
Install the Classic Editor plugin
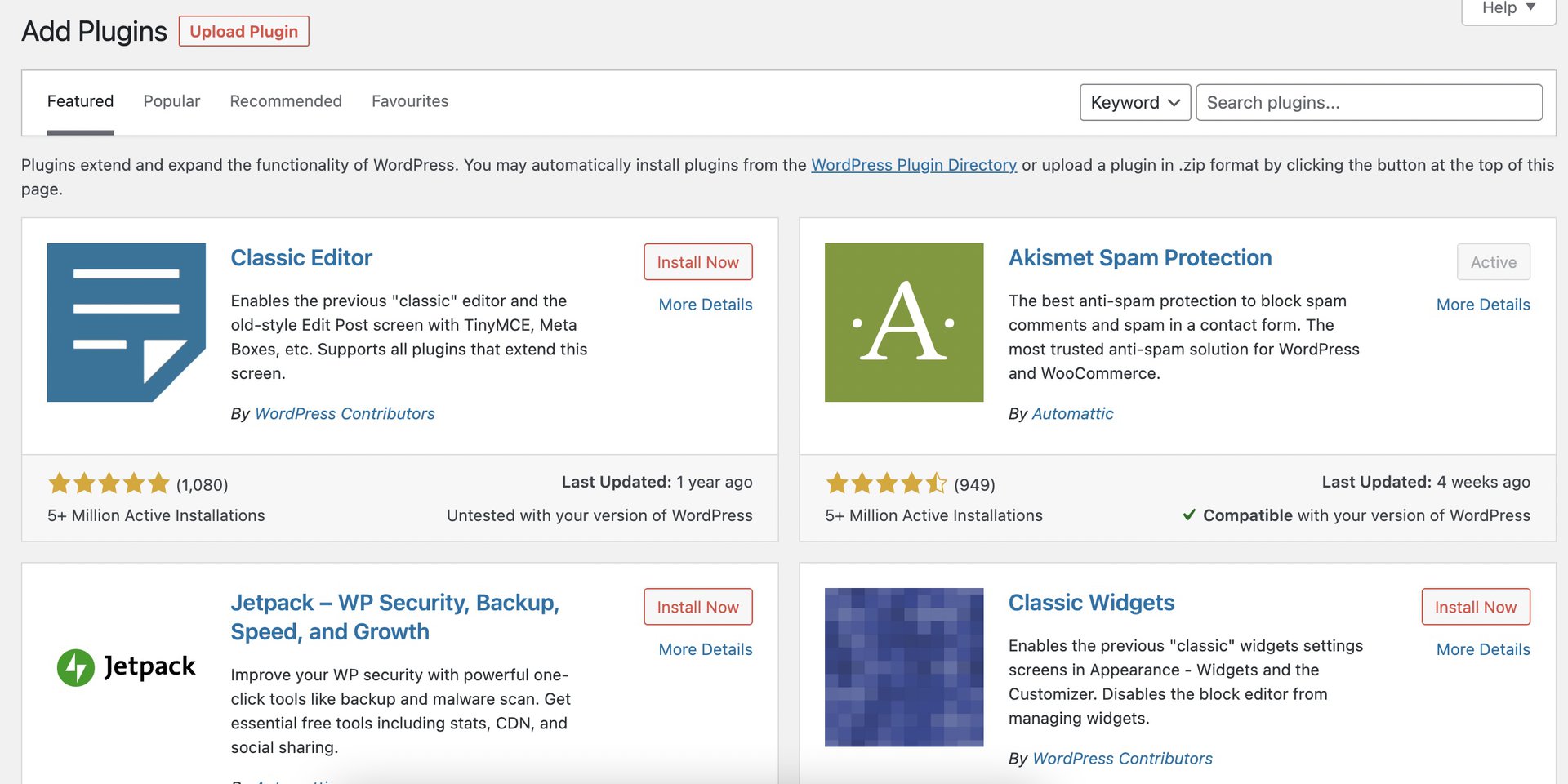coord(697,262)
